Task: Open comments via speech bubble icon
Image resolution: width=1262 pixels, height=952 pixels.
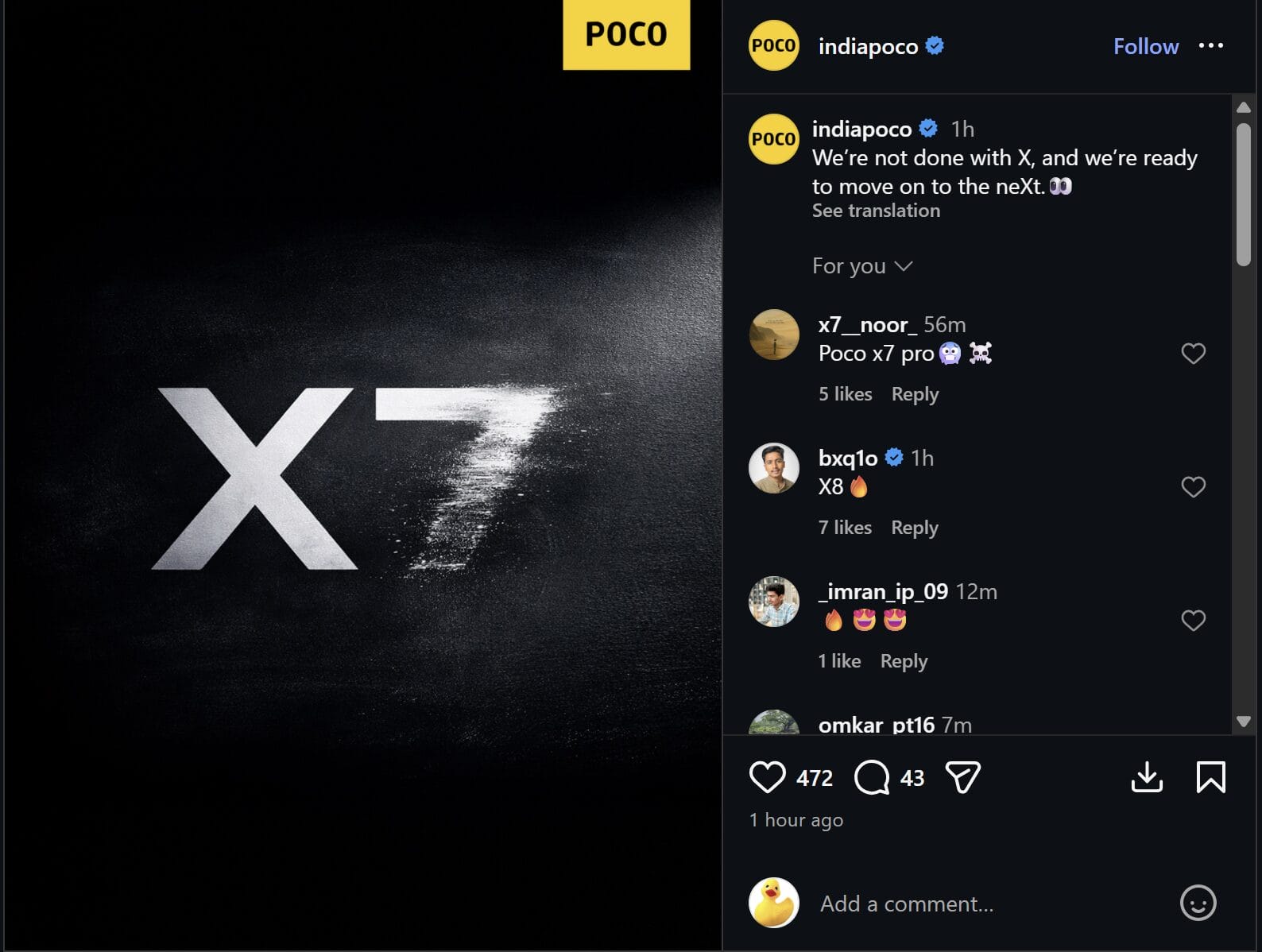Action: pos(872,777)
